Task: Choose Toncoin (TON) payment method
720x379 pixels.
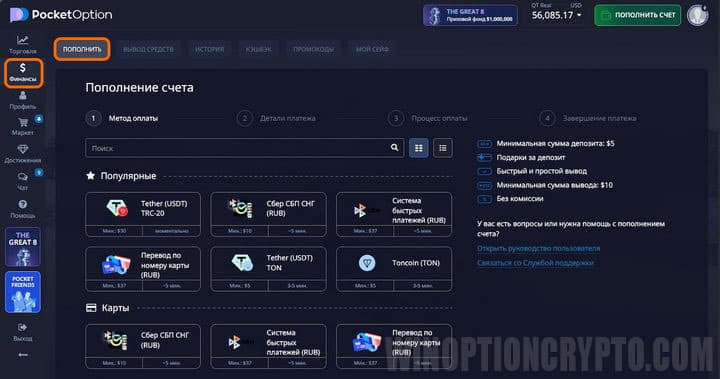Action: click(394, 269)
